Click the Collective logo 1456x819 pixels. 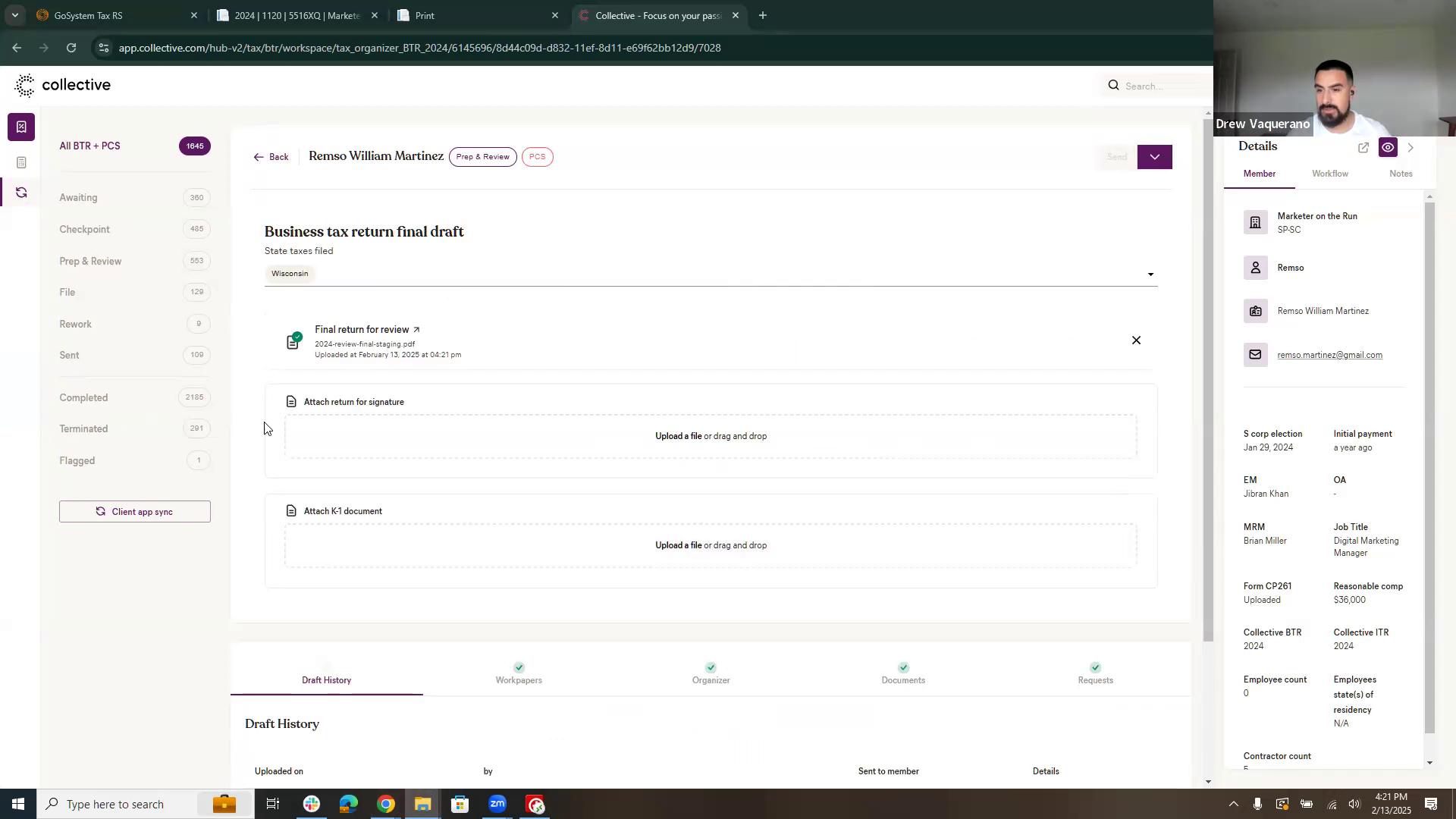63,86
